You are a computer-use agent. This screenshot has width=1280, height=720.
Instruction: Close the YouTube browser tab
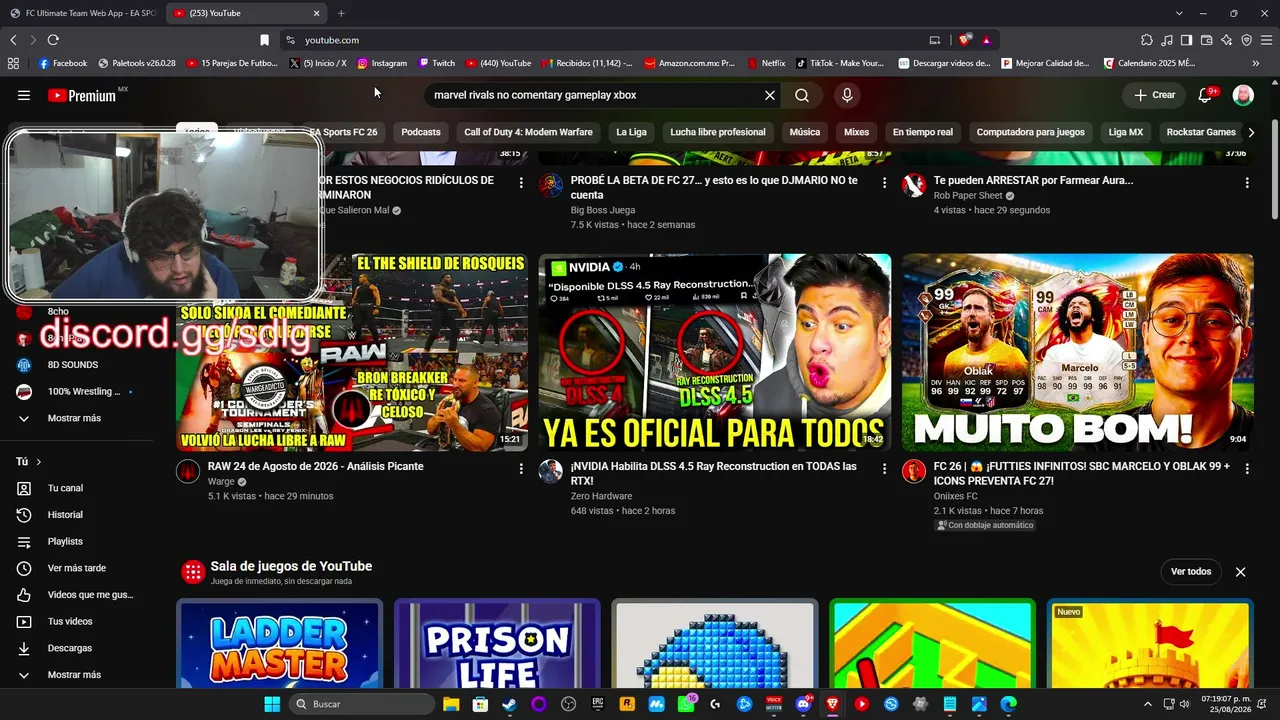click(317, 13)
